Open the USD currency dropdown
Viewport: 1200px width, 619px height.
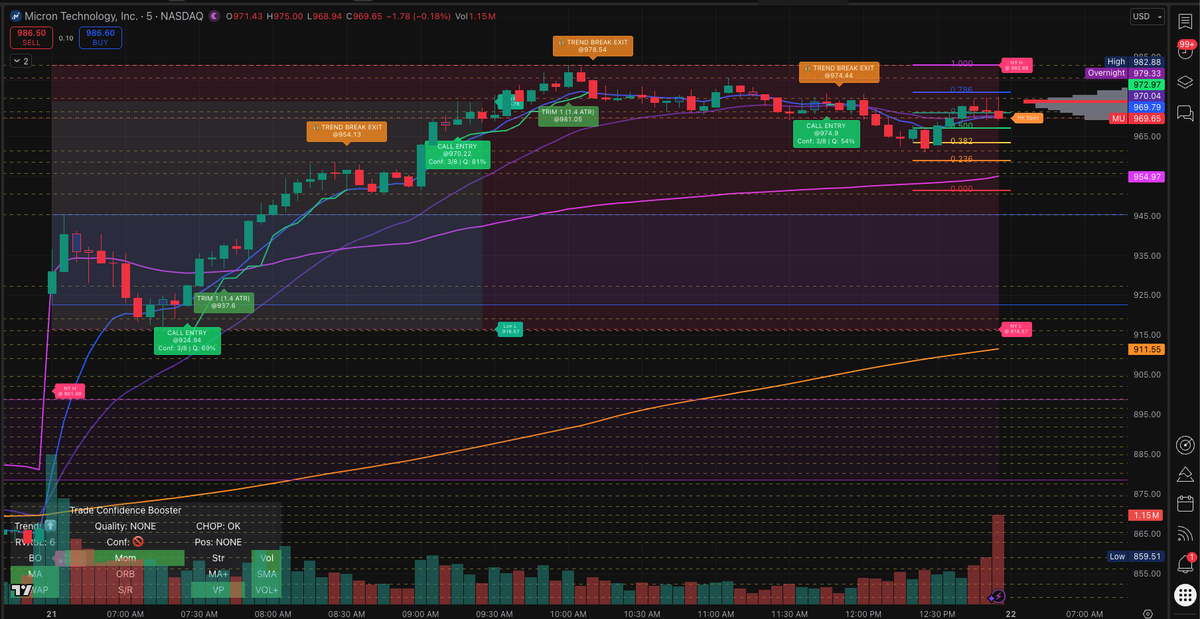tap(1146, 17)
